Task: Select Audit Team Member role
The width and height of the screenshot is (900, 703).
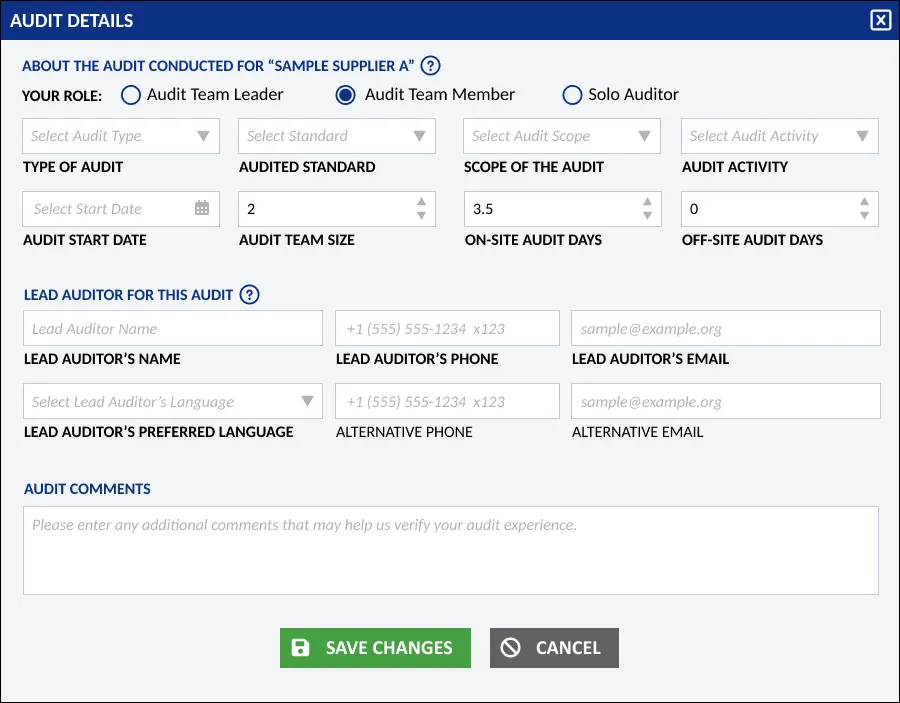Action: (346, 95)
